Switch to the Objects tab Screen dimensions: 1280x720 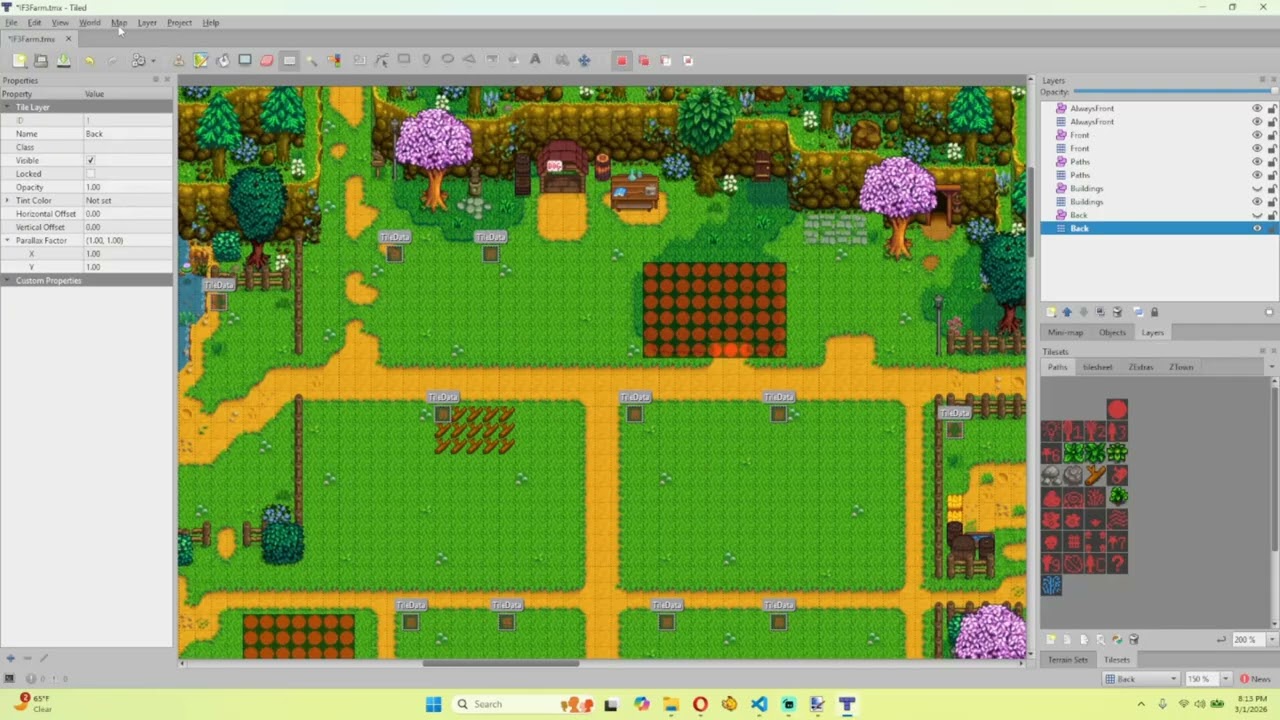[1112, 332]
